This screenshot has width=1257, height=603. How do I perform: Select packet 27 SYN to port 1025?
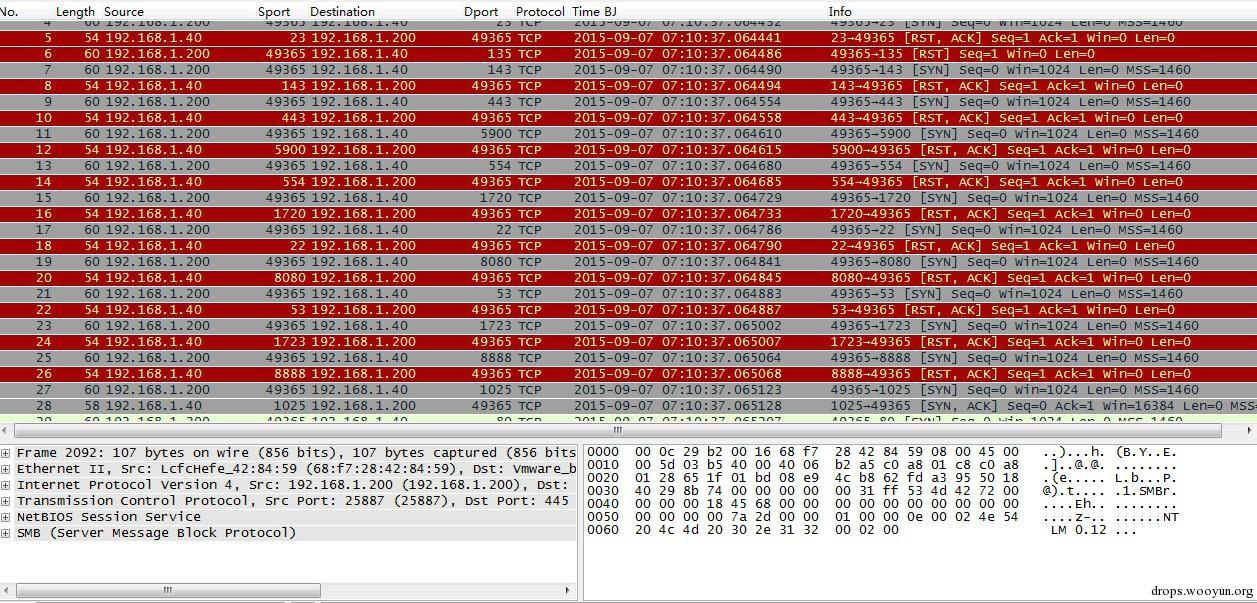click(x=628, y=390)
